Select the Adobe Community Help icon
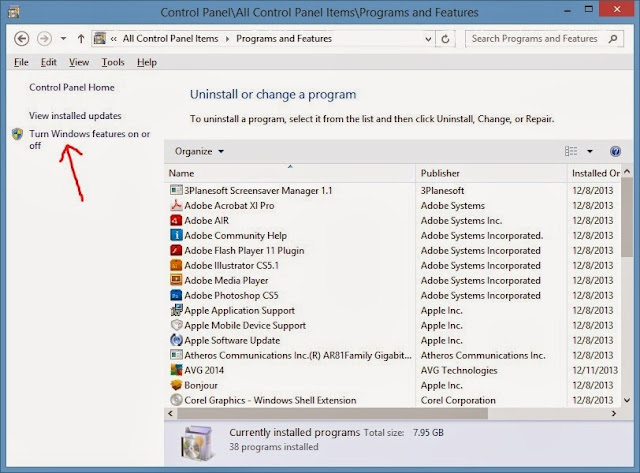 [x=176, y=235]
